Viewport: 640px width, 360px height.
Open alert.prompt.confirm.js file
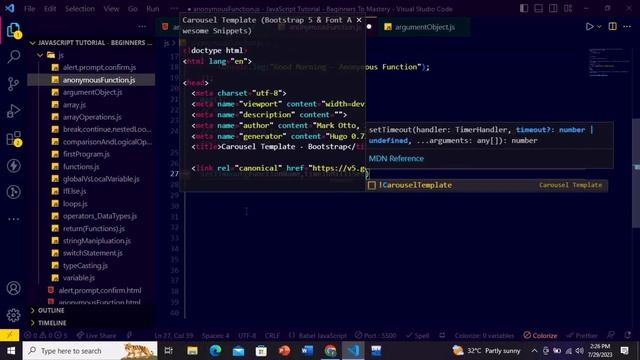[99, 67]
